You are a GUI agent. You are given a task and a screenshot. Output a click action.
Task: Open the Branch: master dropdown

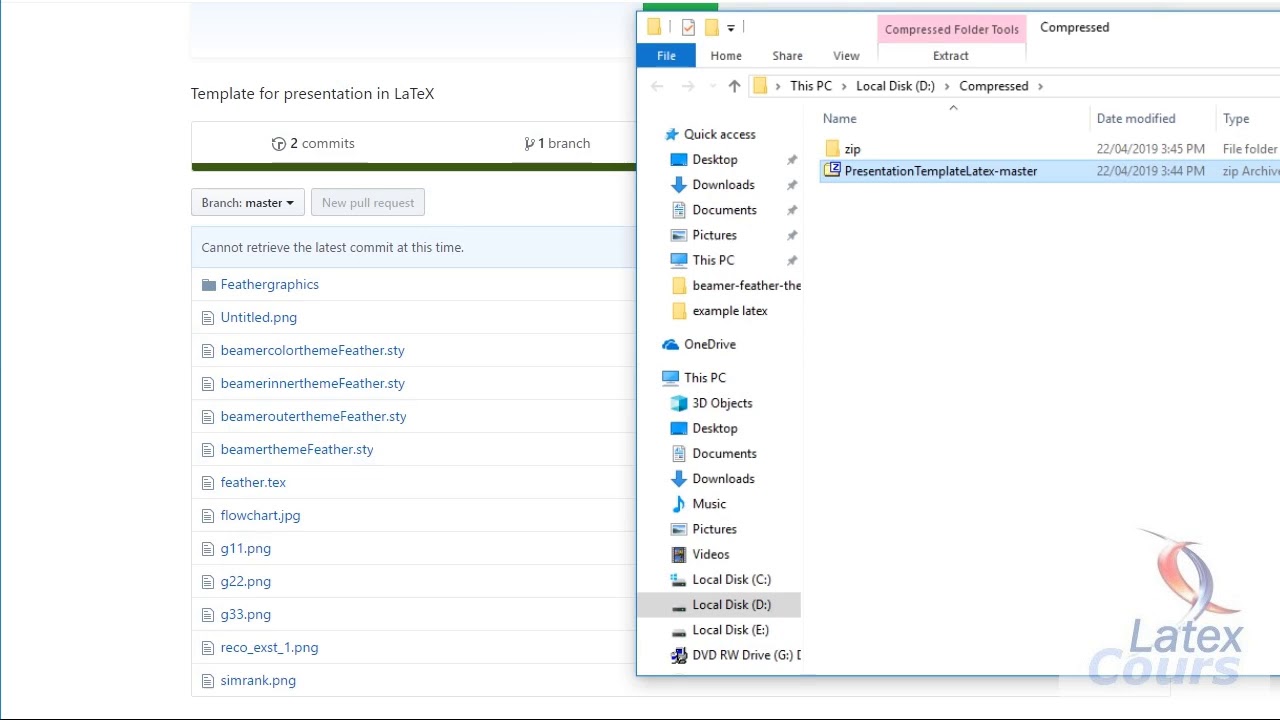tap(247, 203)
